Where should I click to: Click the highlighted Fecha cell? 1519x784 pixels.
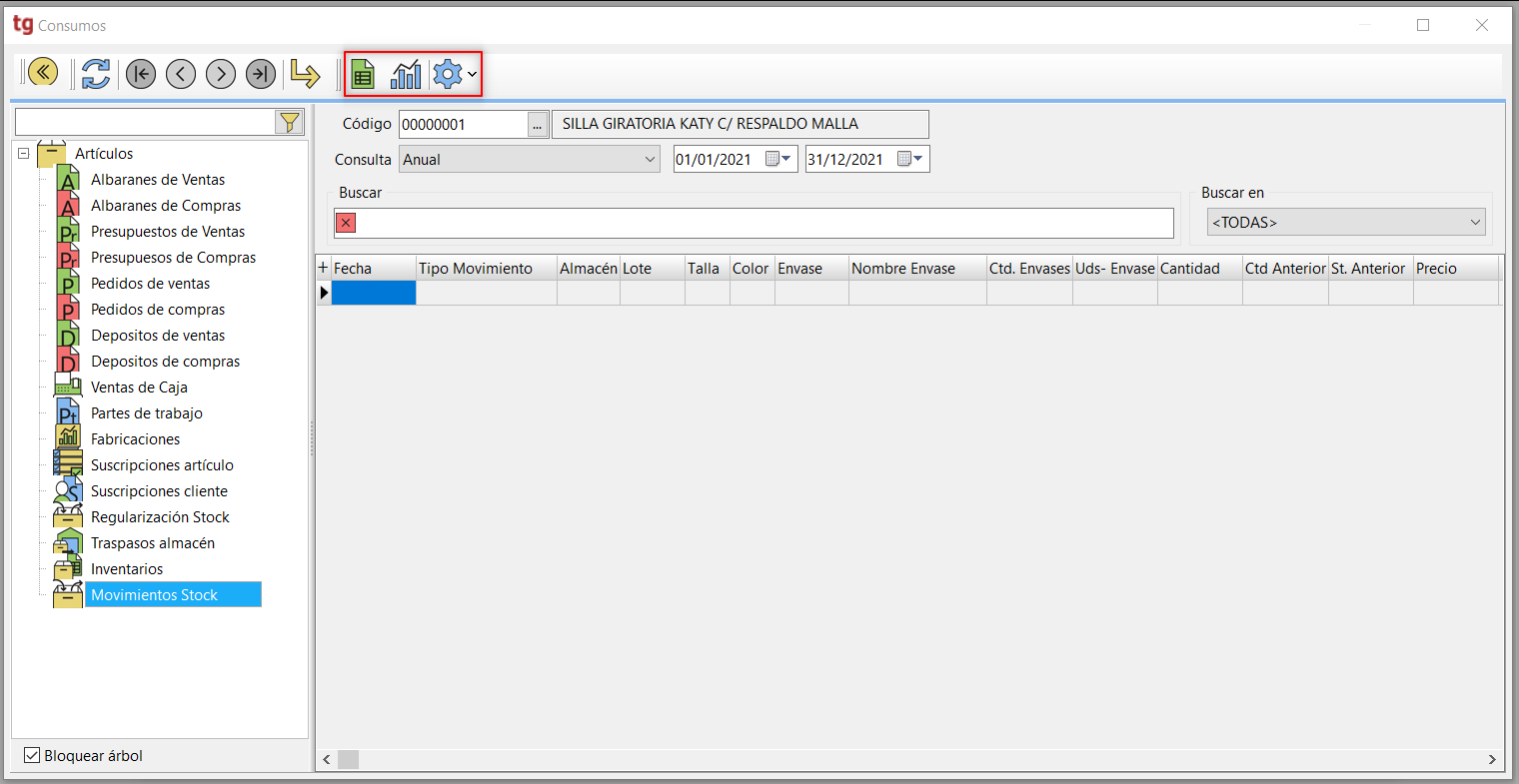[374, 293]
